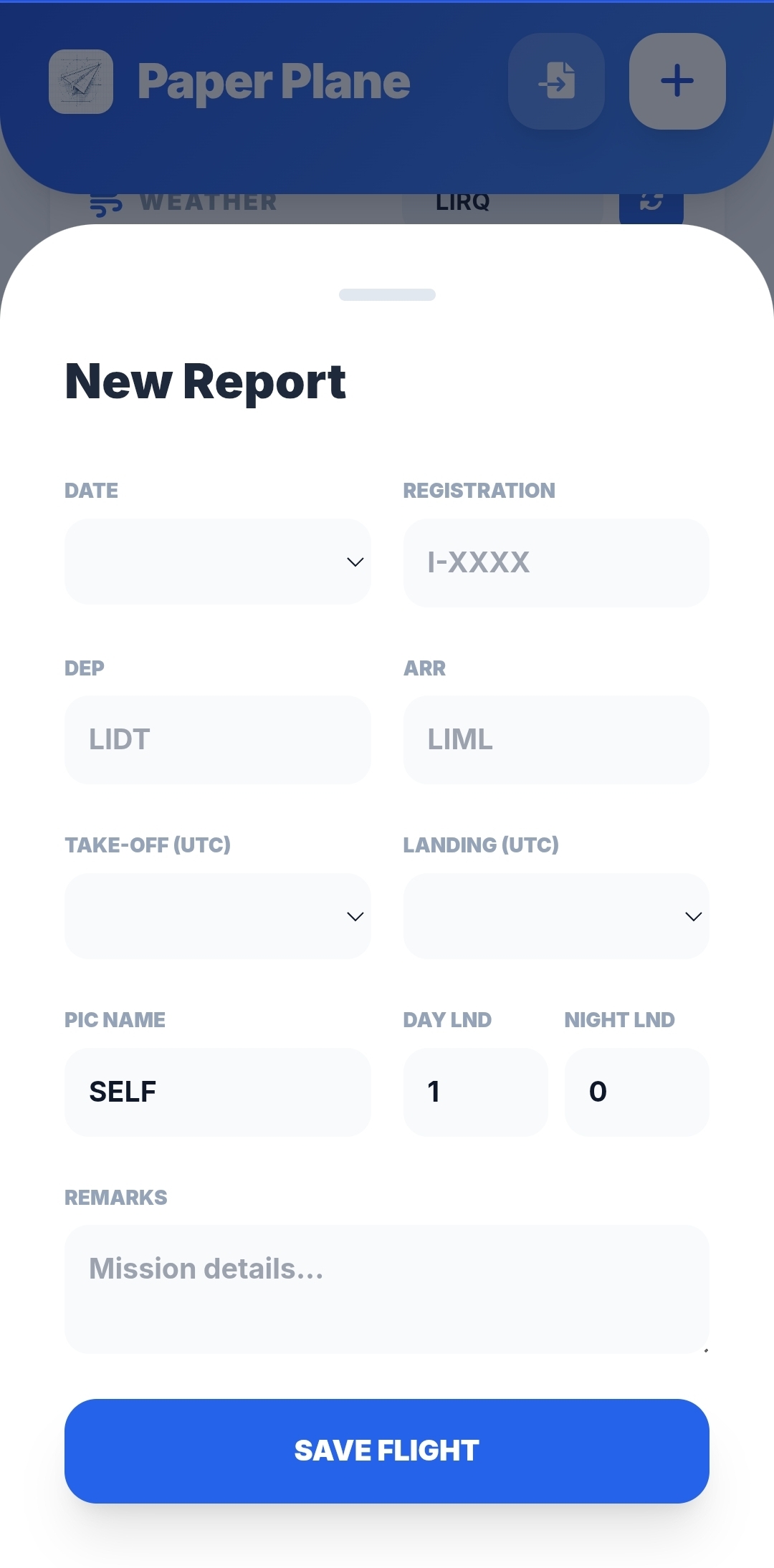Click the LIRQ weather airport field
Image resolution: width=774 pixels, height=1568 pixels.
pyautogui.click(x=502, y=206)
